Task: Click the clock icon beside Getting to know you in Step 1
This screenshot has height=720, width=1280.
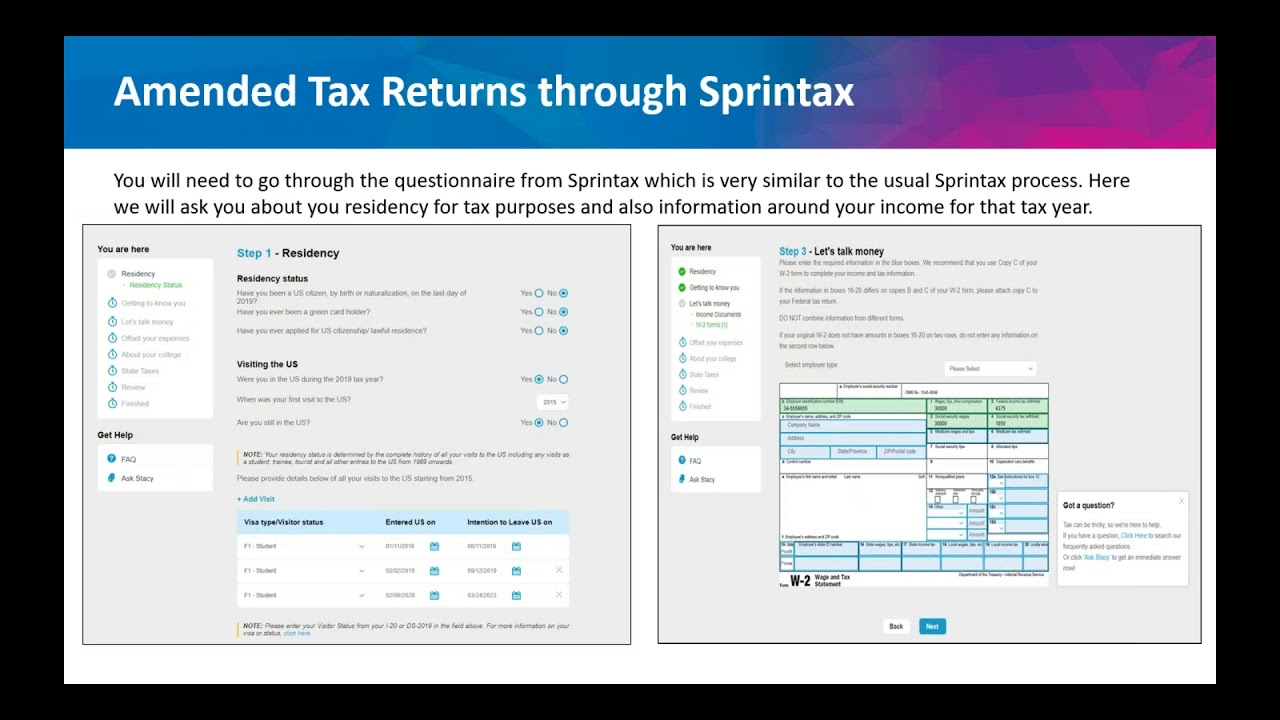Action: coord(112,303)
